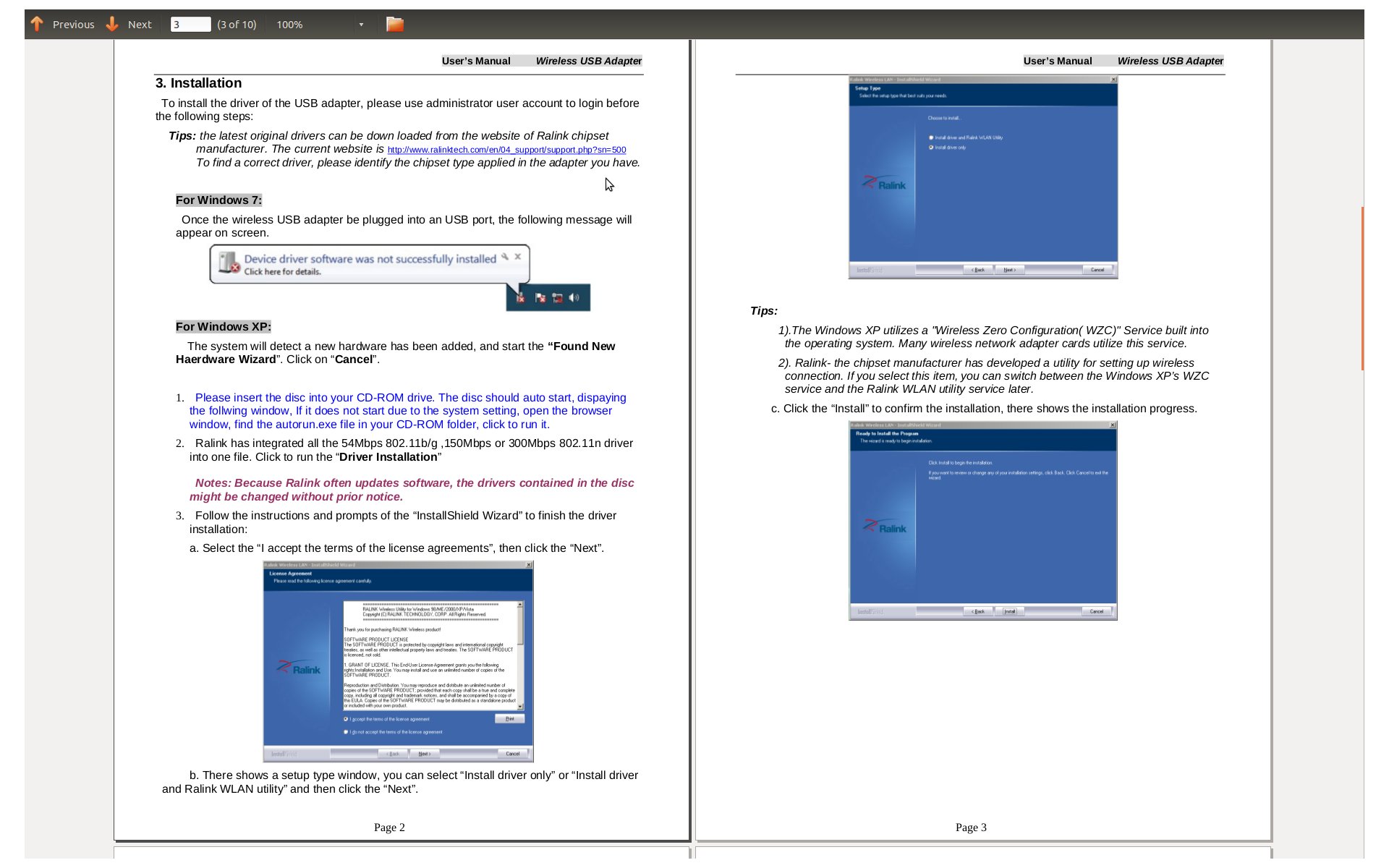Image resolution: width=1389 pixels, height=868 pixels.
Task: Click Cancel in License Agreement wizard screenshot
Action: [x=513, y=754]
